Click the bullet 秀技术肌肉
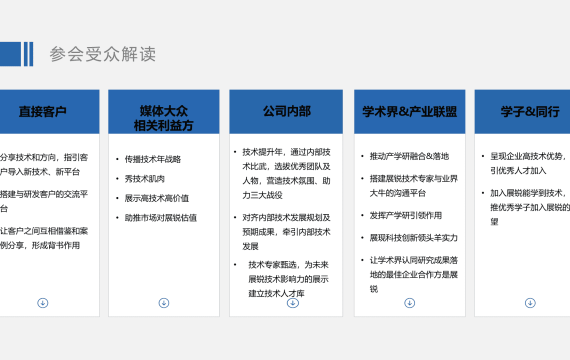 click(x=145, y=179)
